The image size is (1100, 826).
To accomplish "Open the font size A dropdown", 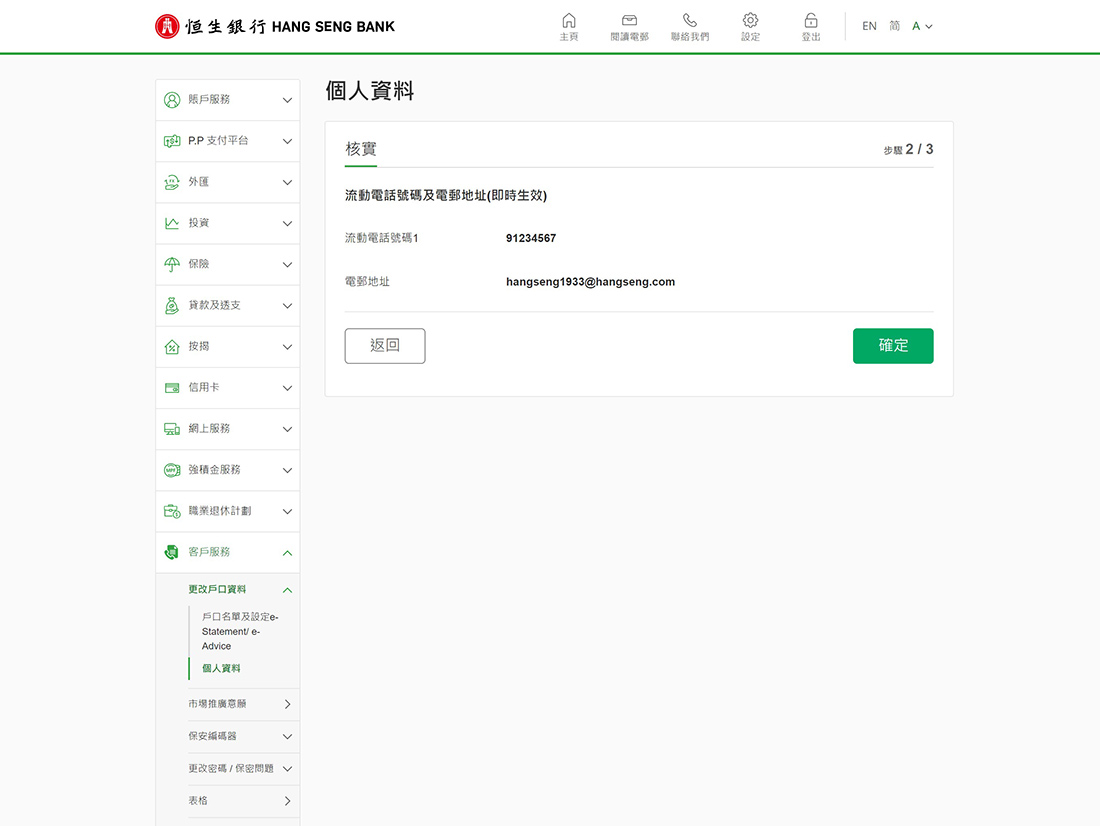I will point(922,26).
